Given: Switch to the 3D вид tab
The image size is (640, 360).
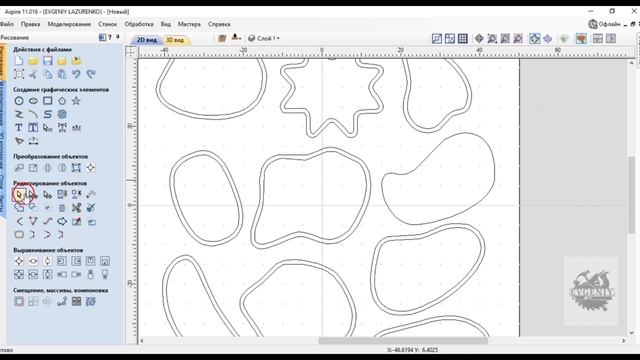Looking at the screenshot, I should [x=175, y=40].
